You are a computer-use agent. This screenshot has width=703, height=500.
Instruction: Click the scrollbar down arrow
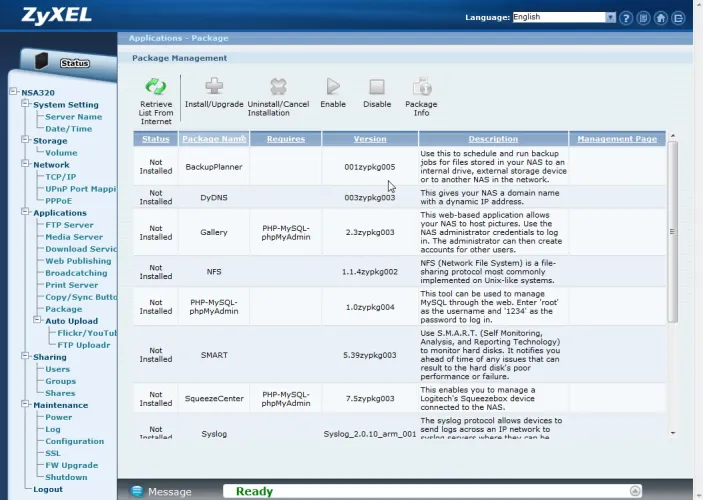click(673, 433)
